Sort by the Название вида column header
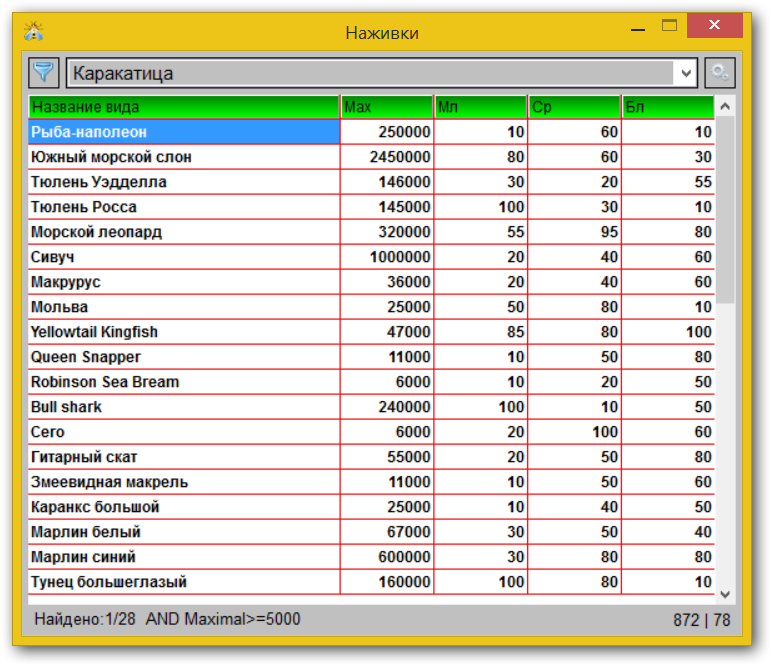Image resolution: width=772 pixels, height=666 pixels. click(184, 107)
